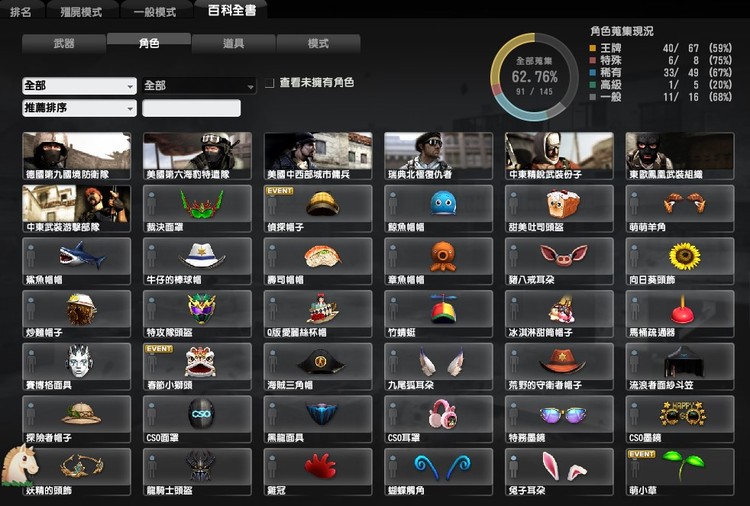Open the dark 全部 category dropdown
This screenshot has height=506, width=750.
click(x=199, y=86)
